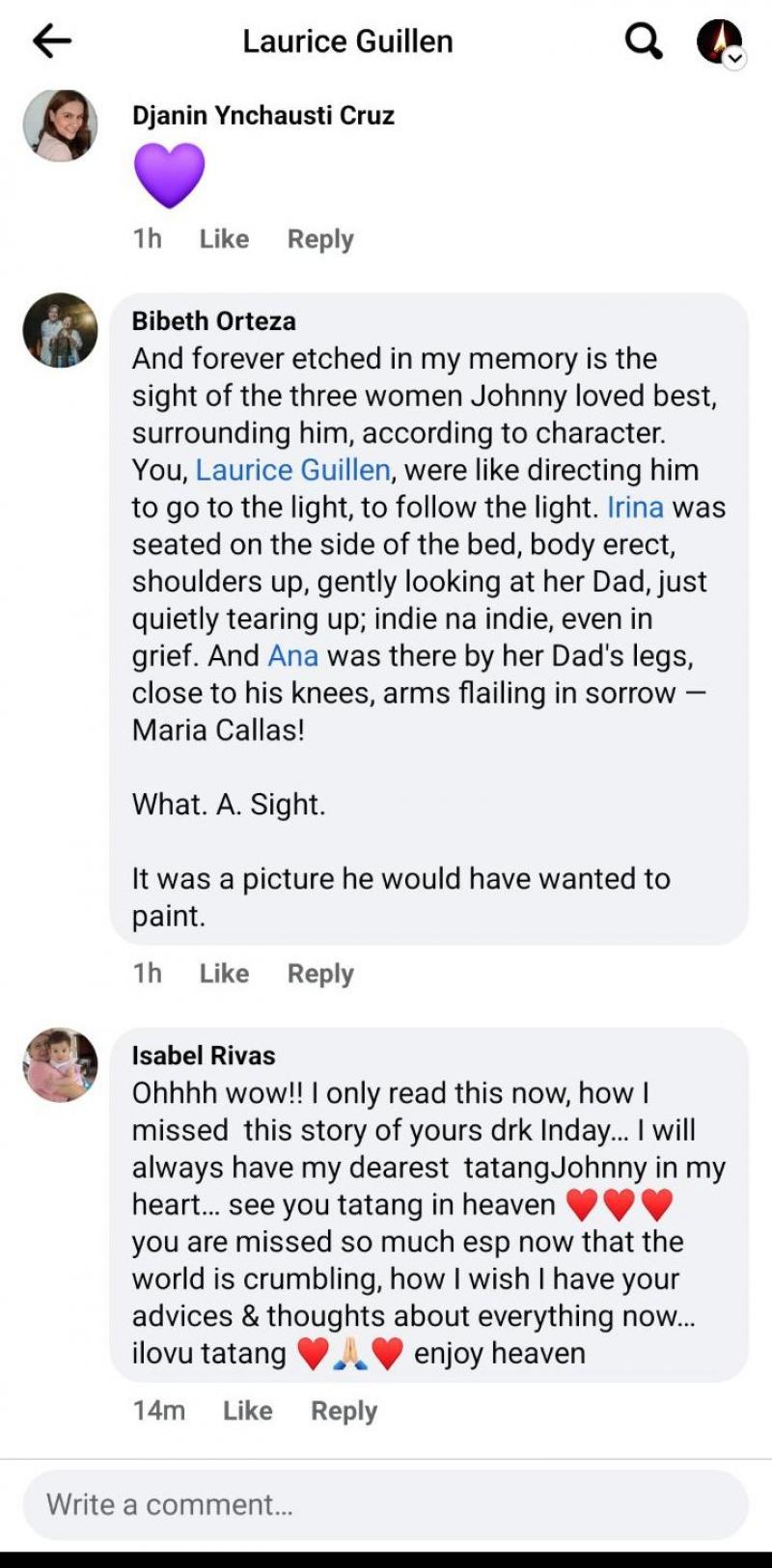Viewport: 772px width, 1568px height.
Task: Reply to Isabel Rivas's comment
Action: [x=344, y=1410]
